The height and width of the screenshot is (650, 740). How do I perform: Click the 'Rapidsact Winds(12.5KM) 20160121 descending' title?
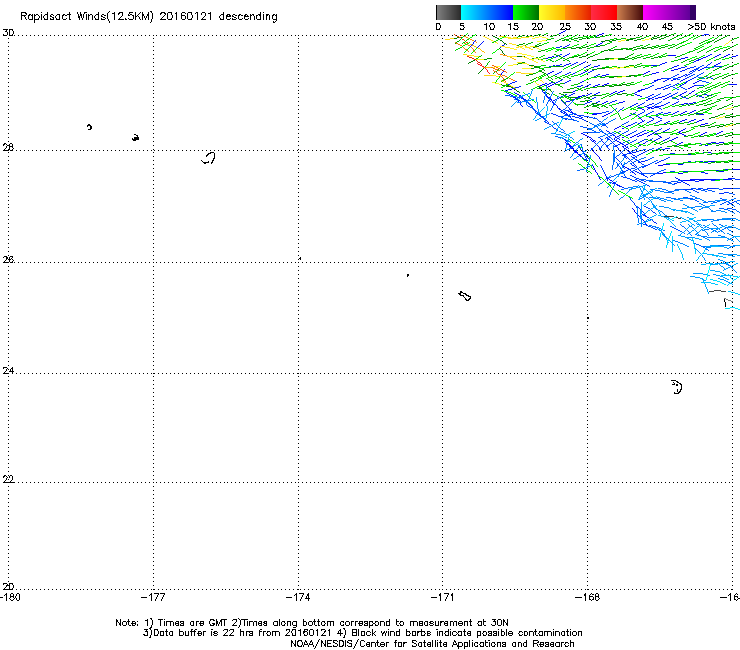coord(149,17)
